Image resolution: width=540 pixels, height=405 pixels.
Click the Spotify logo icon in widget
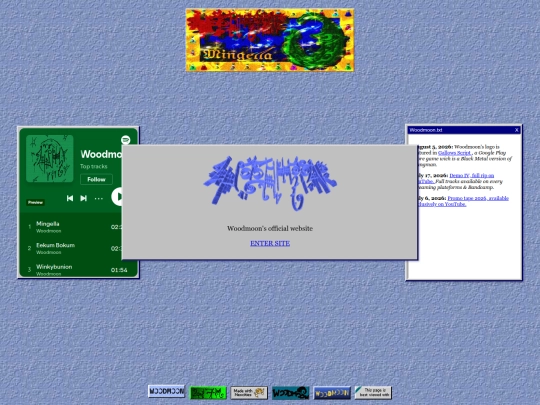125,139
